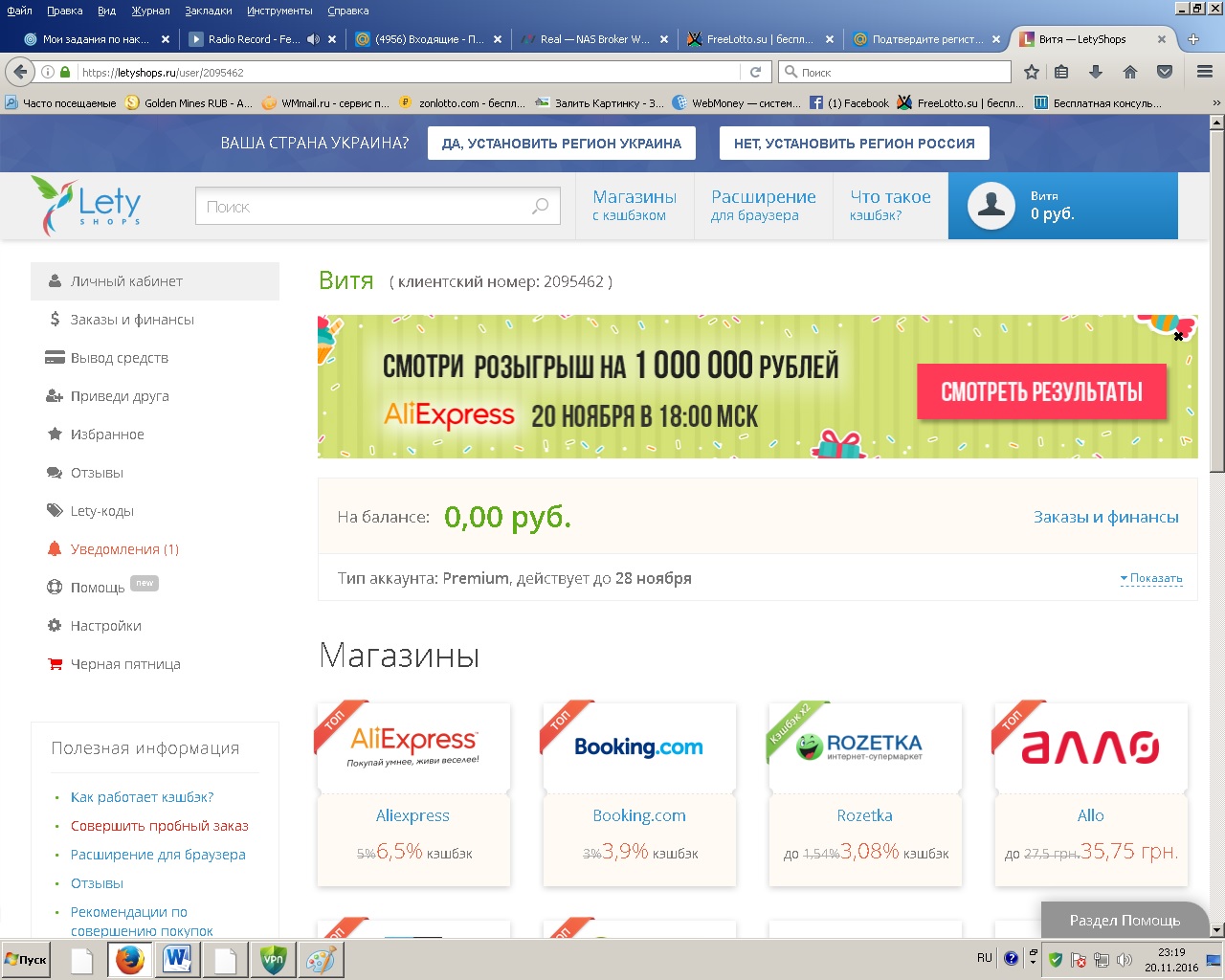Image resolution: width=1225 pixels, height=980 pixels.
Task: Open the Правка menu
Action: [64, 11]
